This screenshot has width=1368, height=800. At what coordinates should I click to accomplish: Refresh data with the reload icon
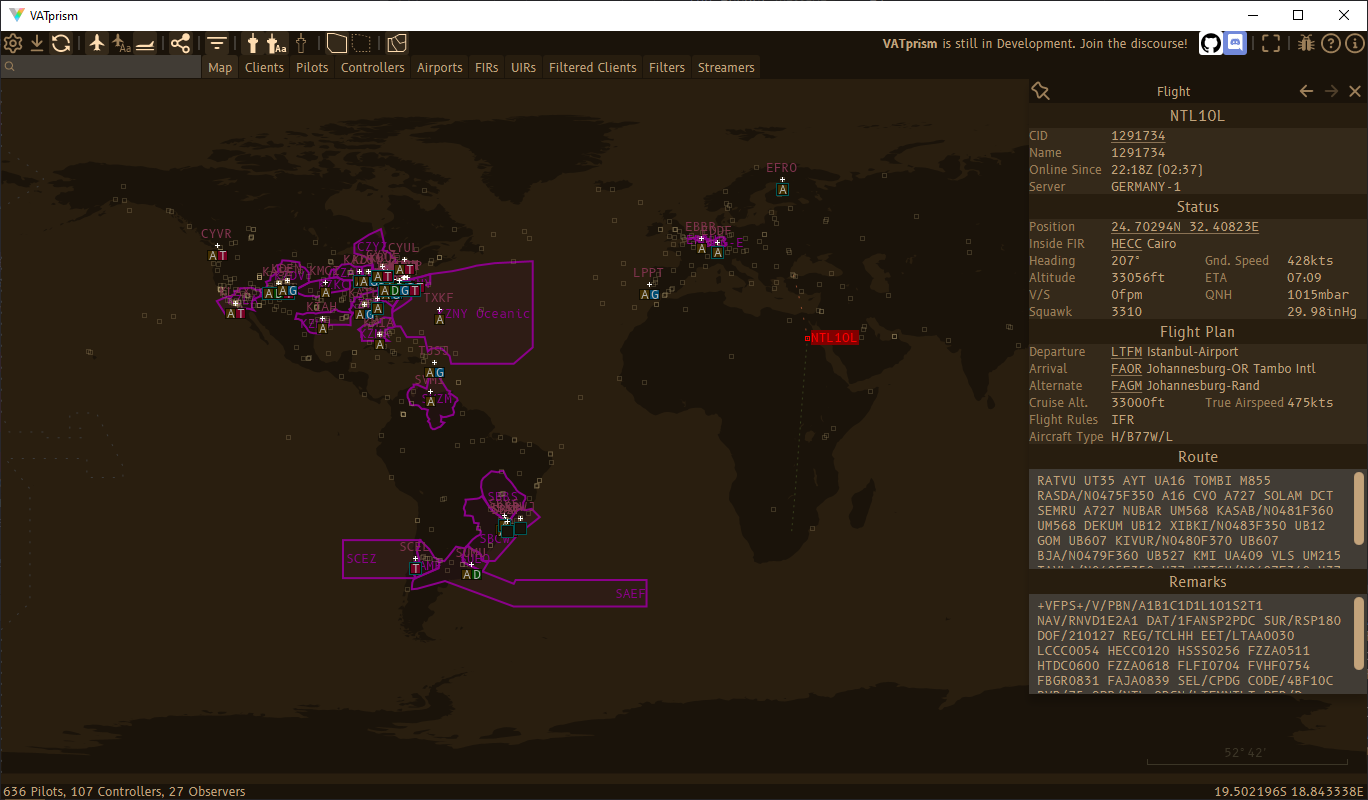pyautogui.click(x=61, y=43)
